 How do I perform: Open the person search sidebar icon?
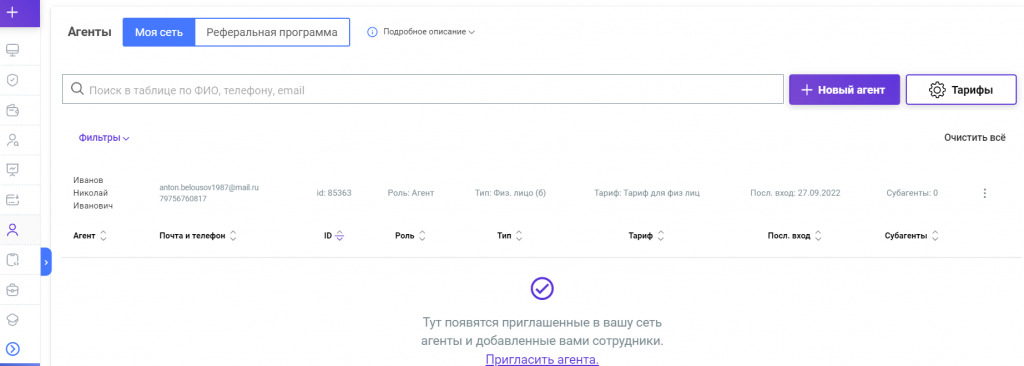[x=12, y=139]
